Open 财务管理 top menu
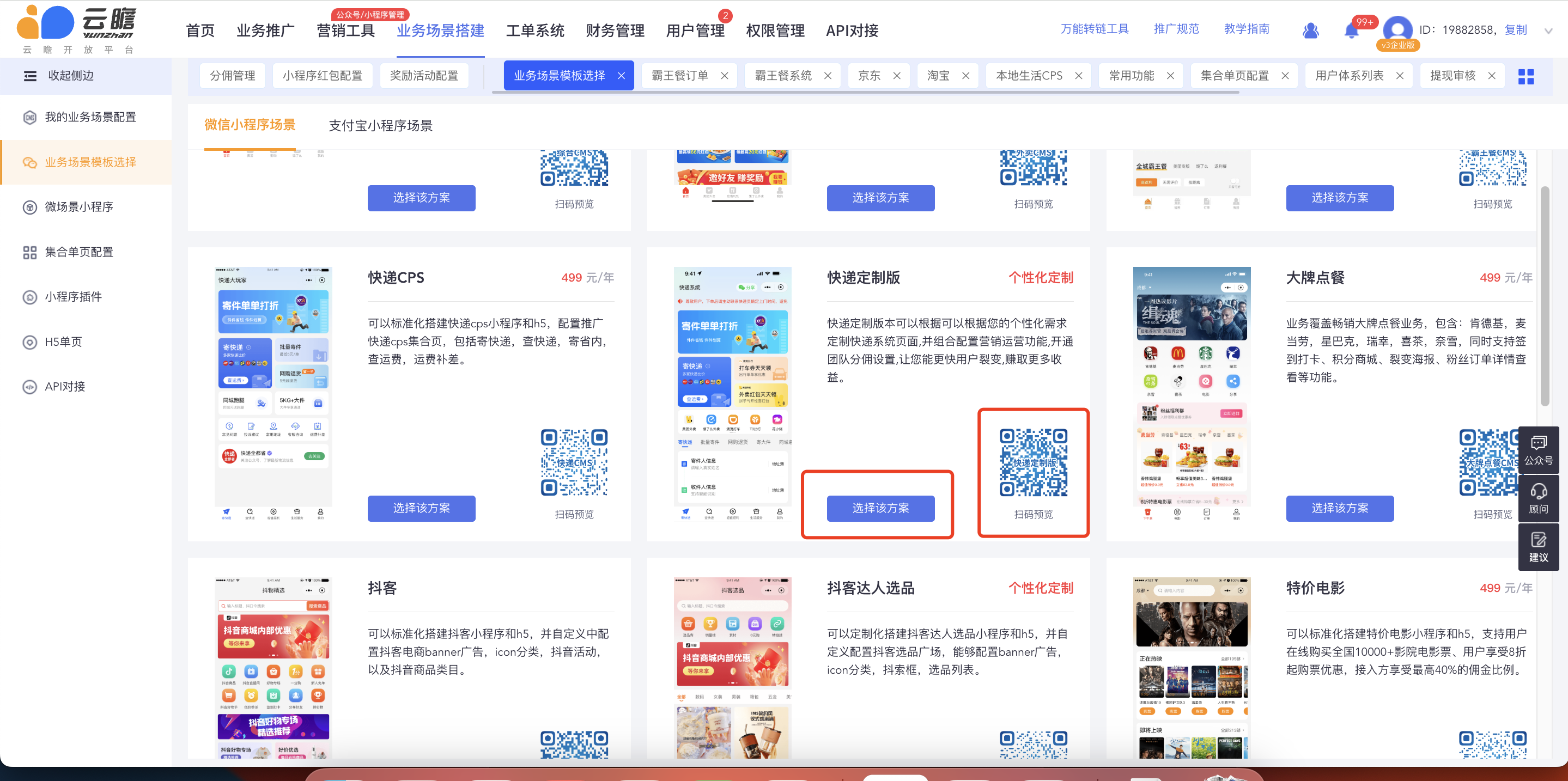The width and height of the screenshot is (1568, 781). tap(615, 31)
